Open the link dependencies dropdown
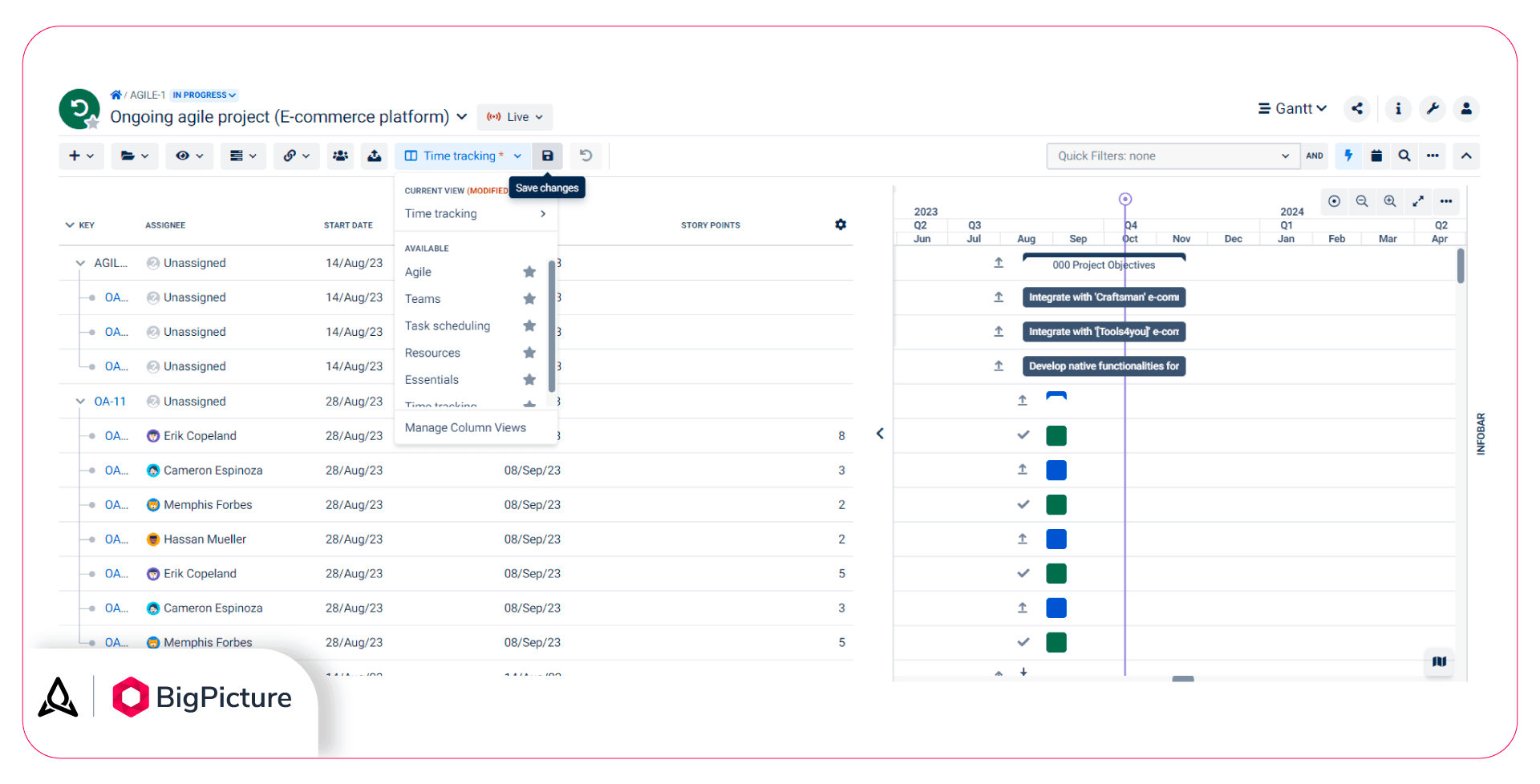Viewport: 1540px width, 784px height. pyautogui.click(x=296, y=156)
